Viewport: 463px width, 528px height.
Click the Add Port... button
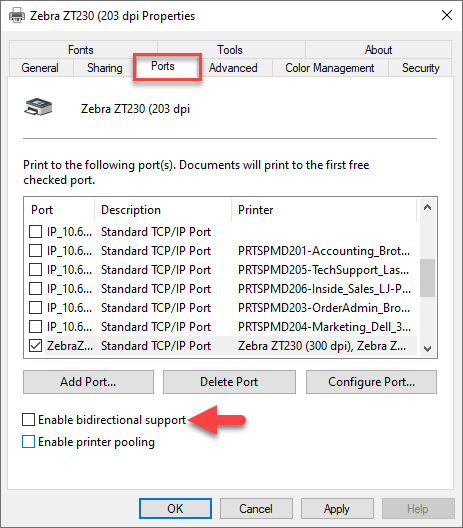point(88,382)
